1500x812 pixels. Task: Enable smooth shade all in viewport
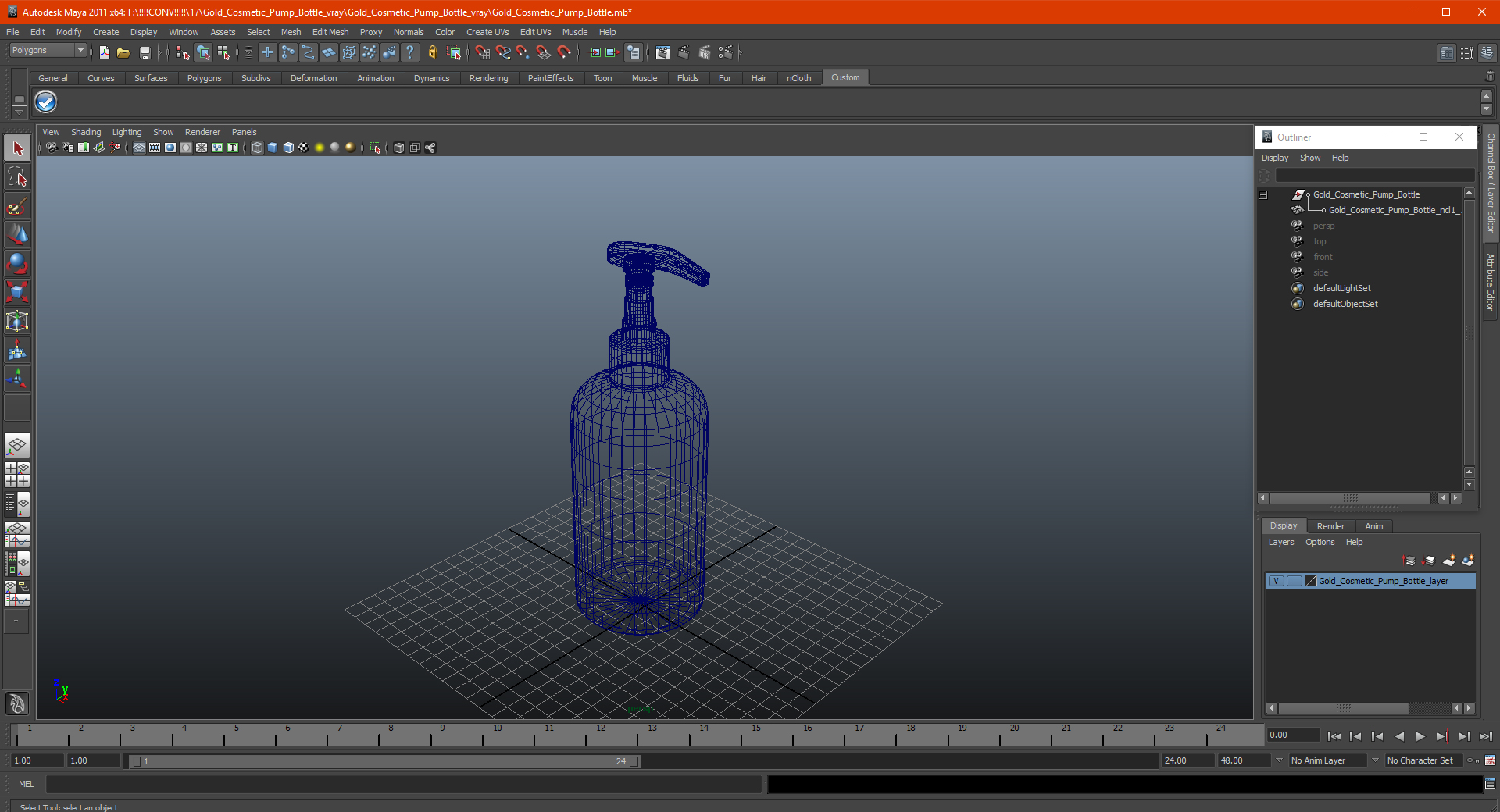point(273,148)
